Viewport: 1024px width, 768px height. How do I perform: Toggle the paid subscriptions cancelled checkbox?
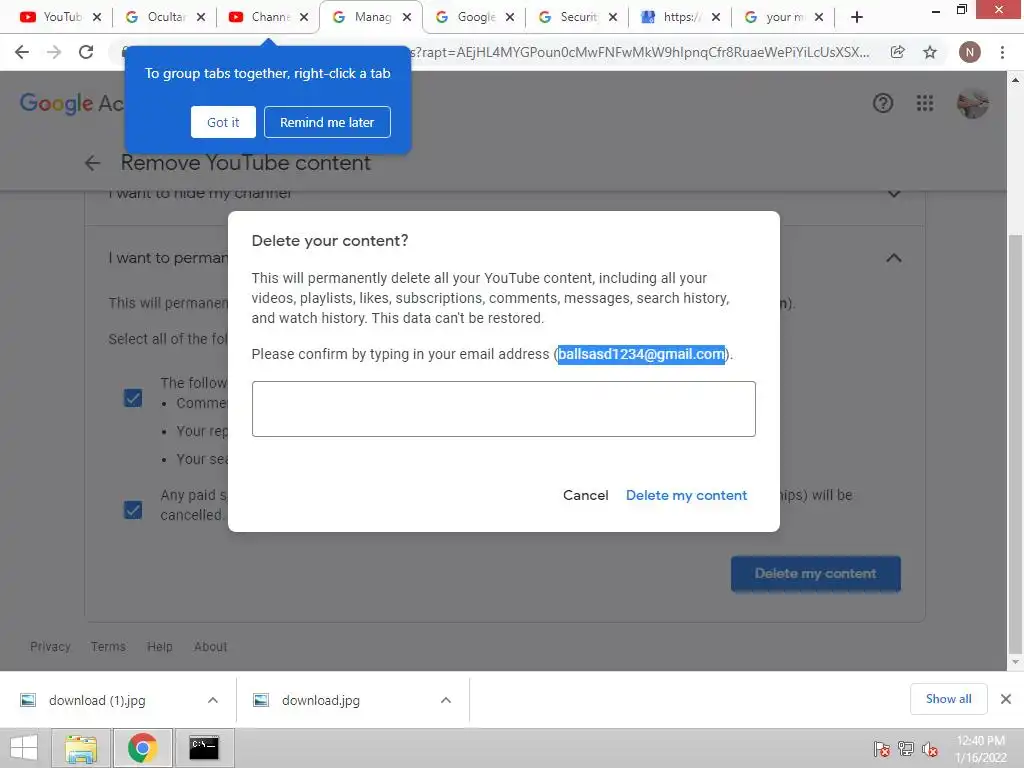133,509
